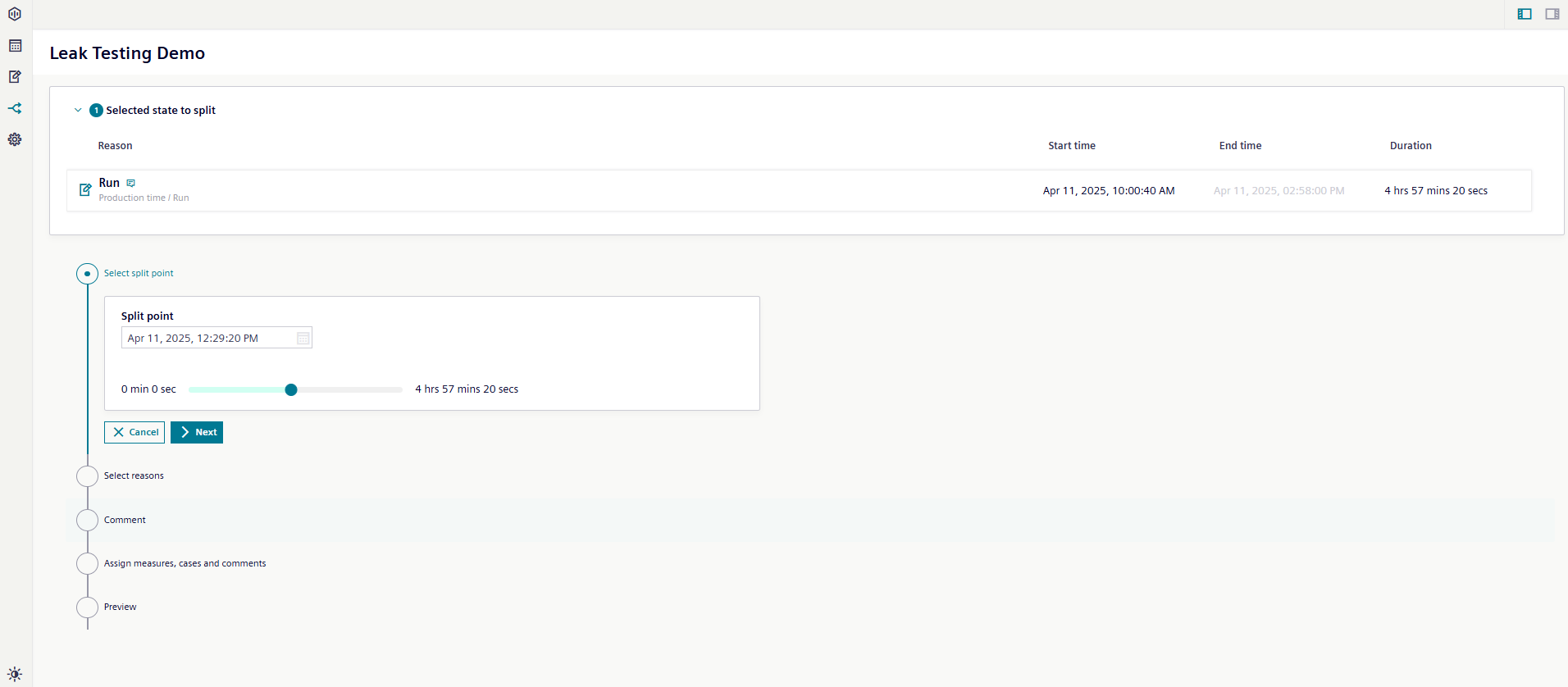Open the share/connections sidebar icon
The image size is (1568, 687).
coord(15,108)
